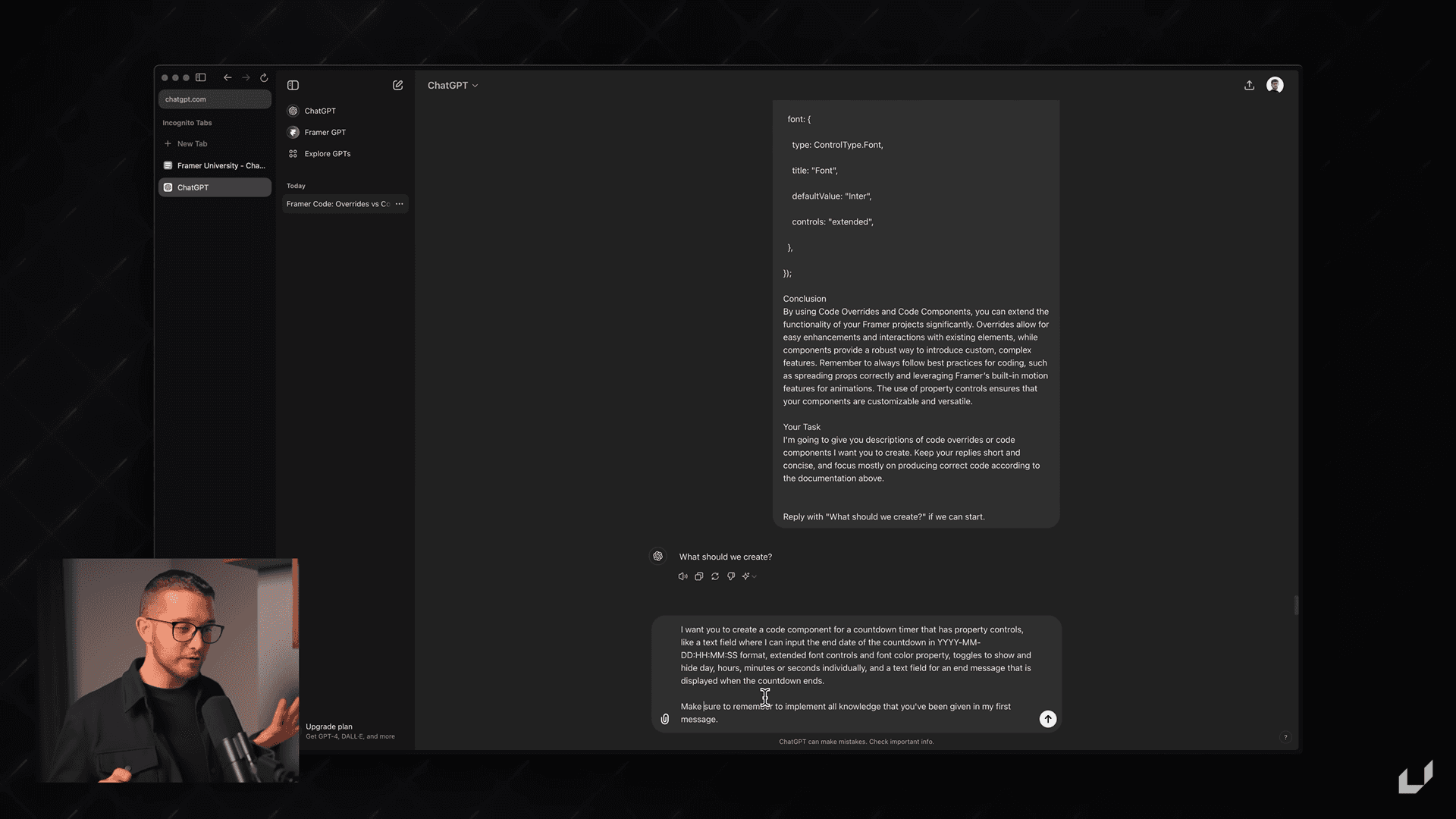Open a New Tab in browser sidebar
1456x819 pixels.
point(215,143)
